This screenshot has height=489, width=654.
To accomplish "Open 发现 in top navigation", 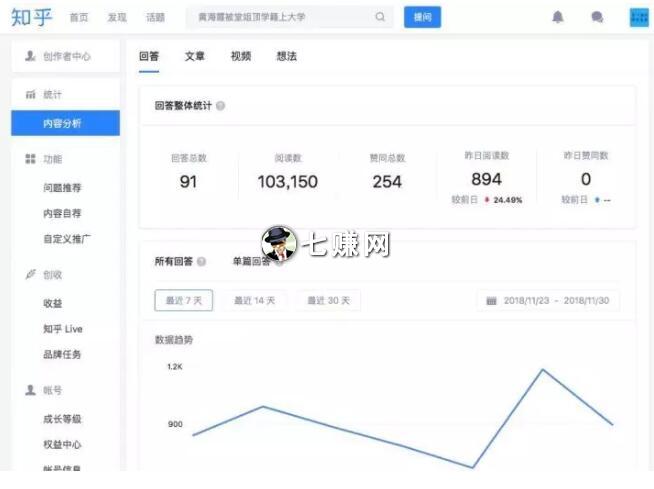I will [117, 18].
